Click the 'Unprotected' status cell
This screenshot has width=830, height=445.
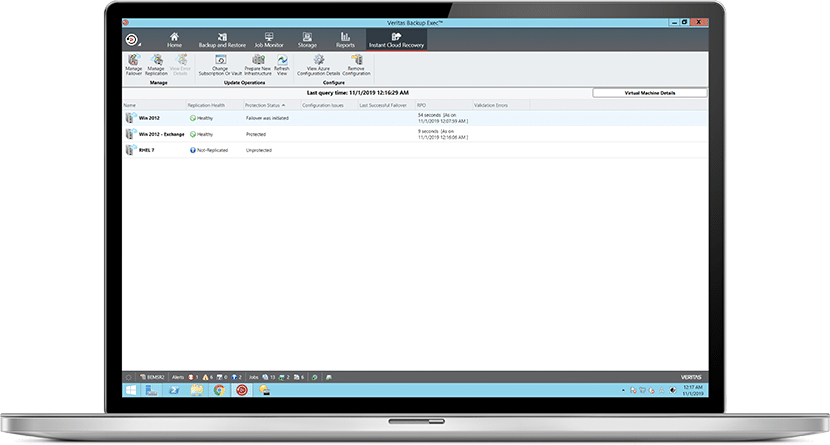(259, 150)
